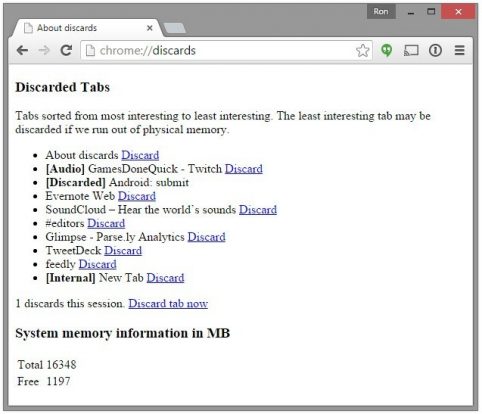Screen dimensions: 482x414
Task: Click the Cast extension icon
Action: (411, 50)
